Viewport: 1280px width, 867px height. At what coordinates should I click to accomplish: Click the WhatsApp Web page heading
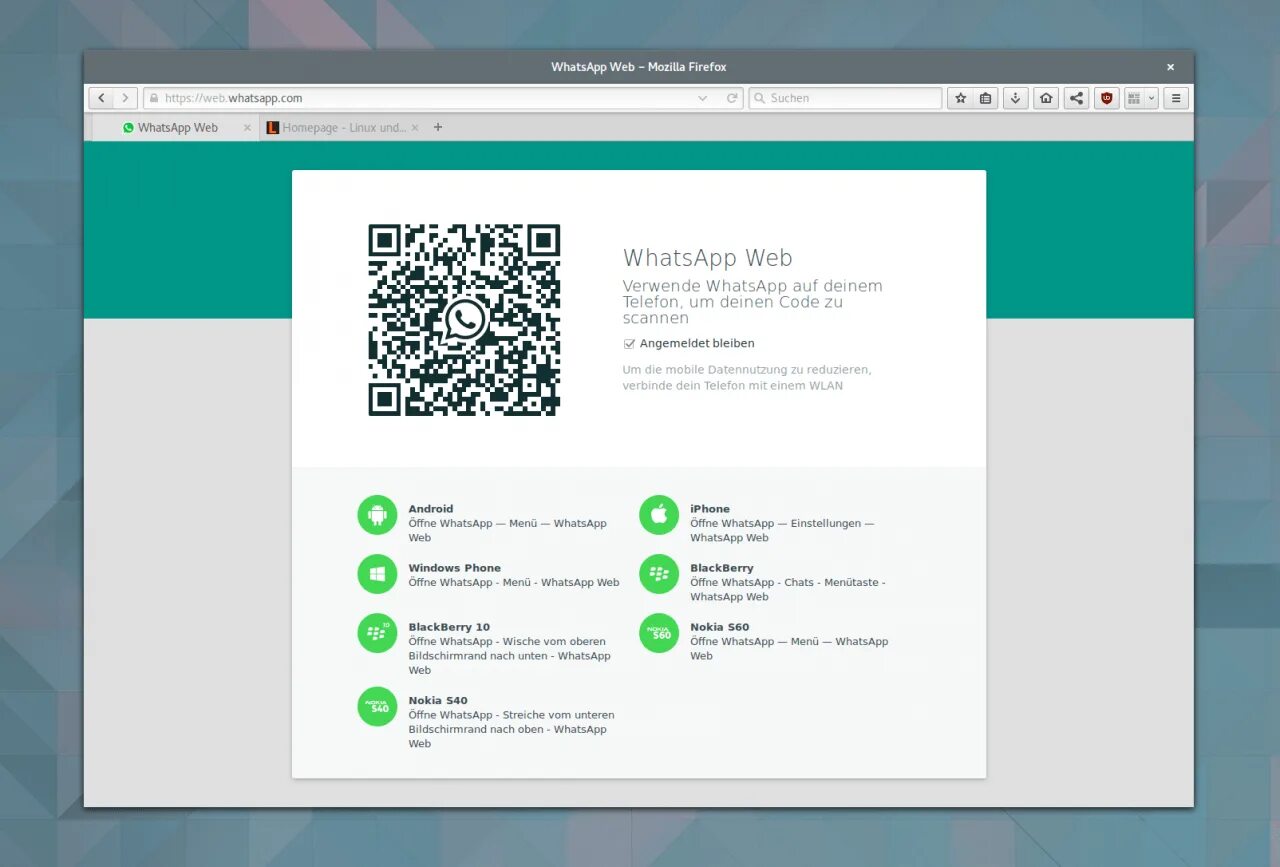(x=708, y=258)
